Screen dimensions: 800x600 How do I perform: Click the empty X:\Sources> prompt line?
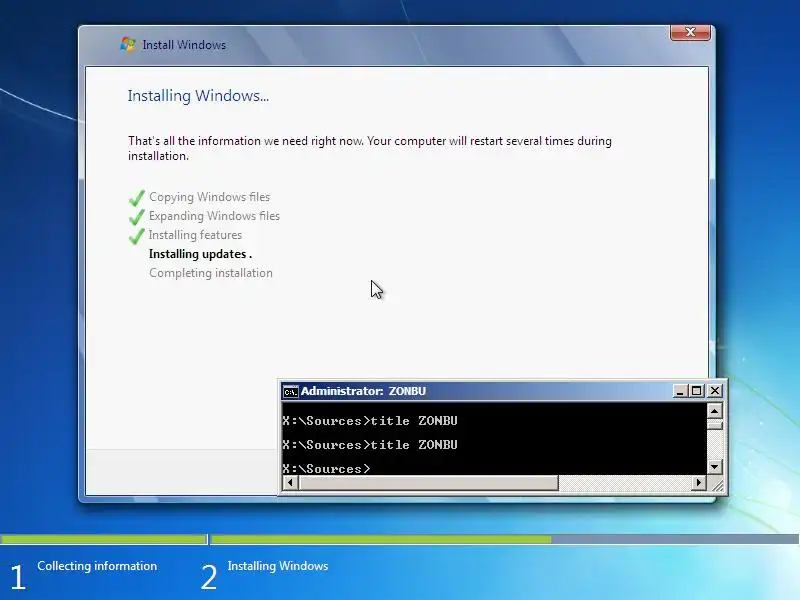click(327, 468)
